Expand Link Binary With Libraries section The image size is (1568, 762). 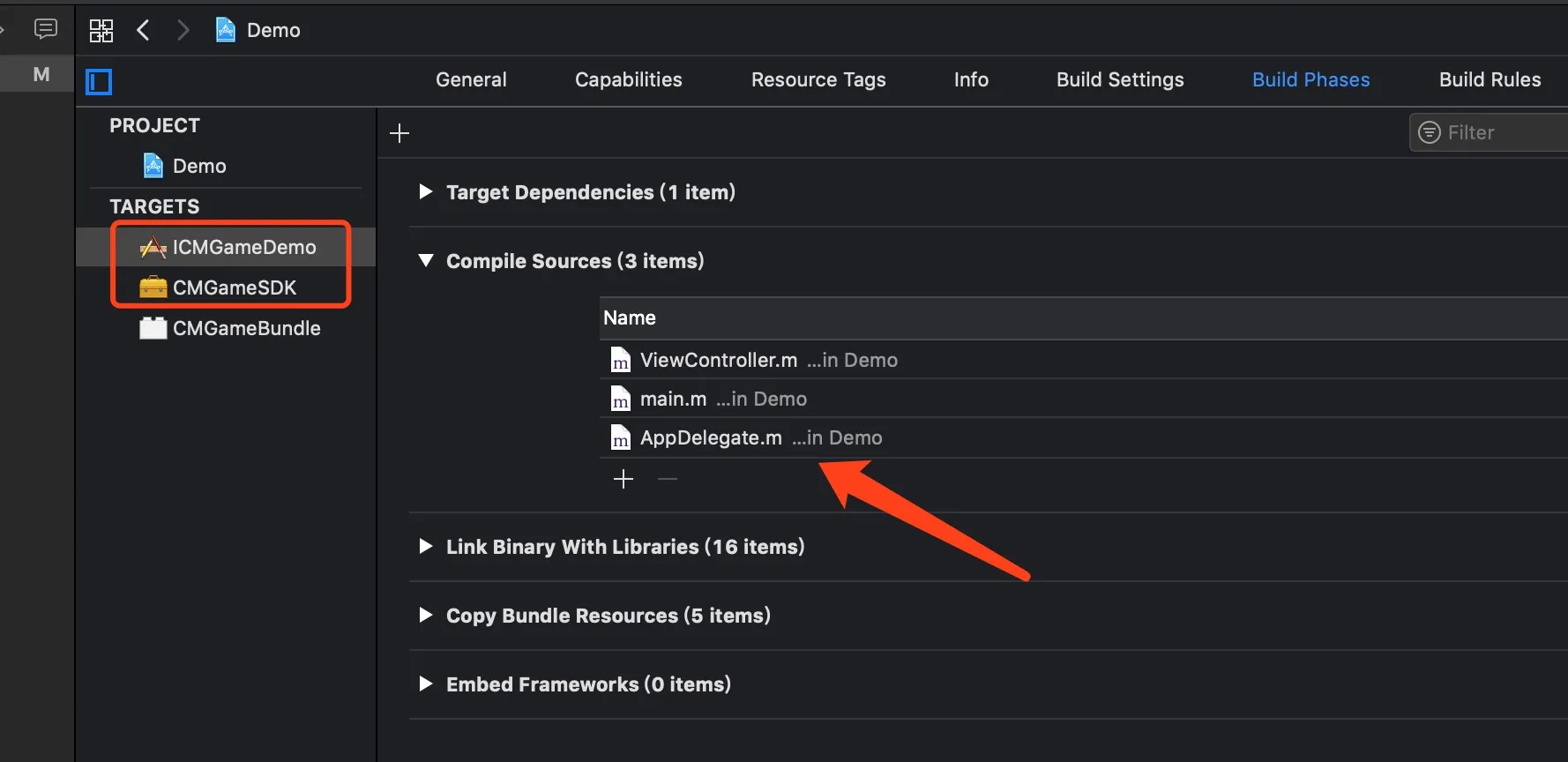coord(426,546)
